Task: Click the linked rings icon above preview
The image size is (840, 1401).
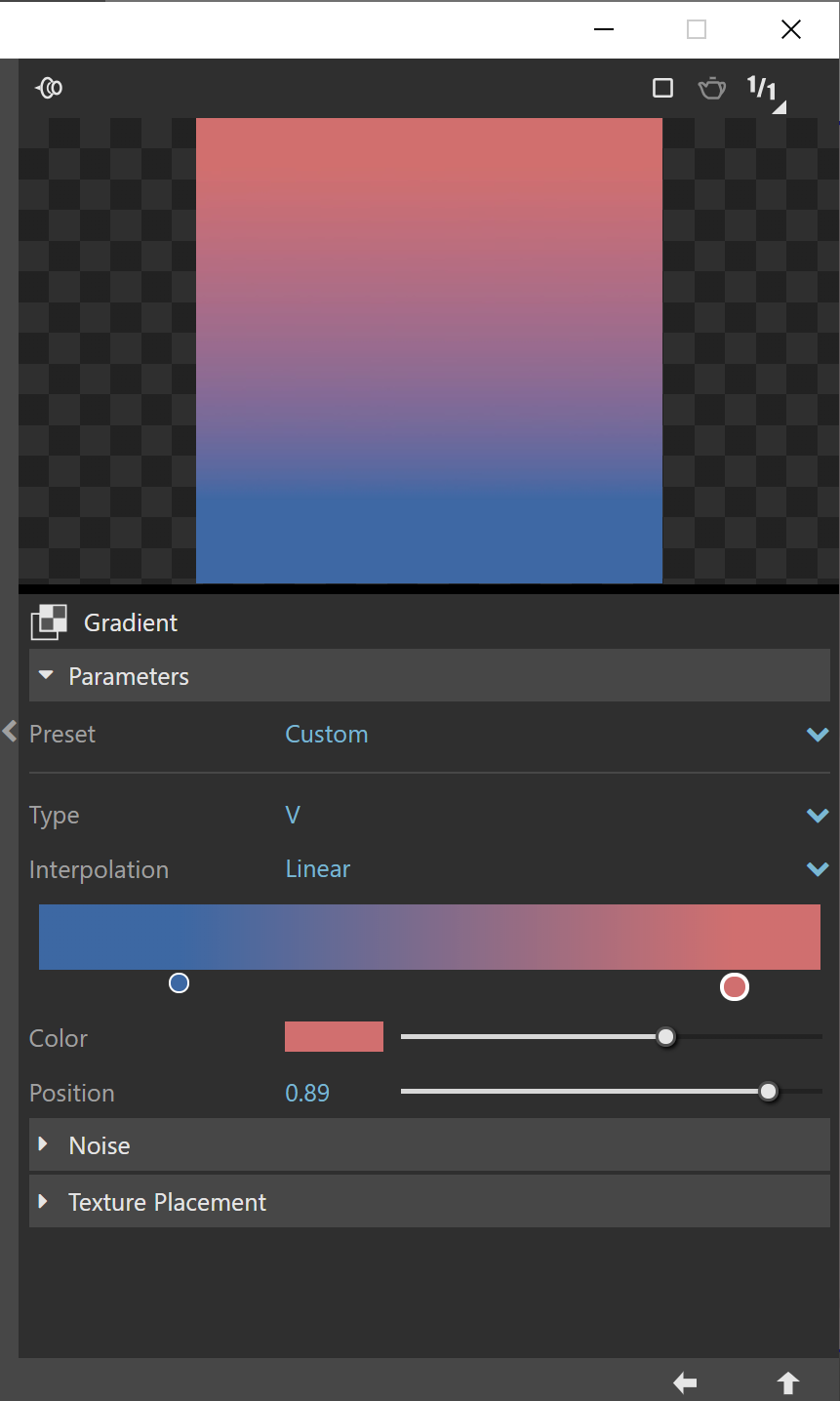Action: click(49, 88)
